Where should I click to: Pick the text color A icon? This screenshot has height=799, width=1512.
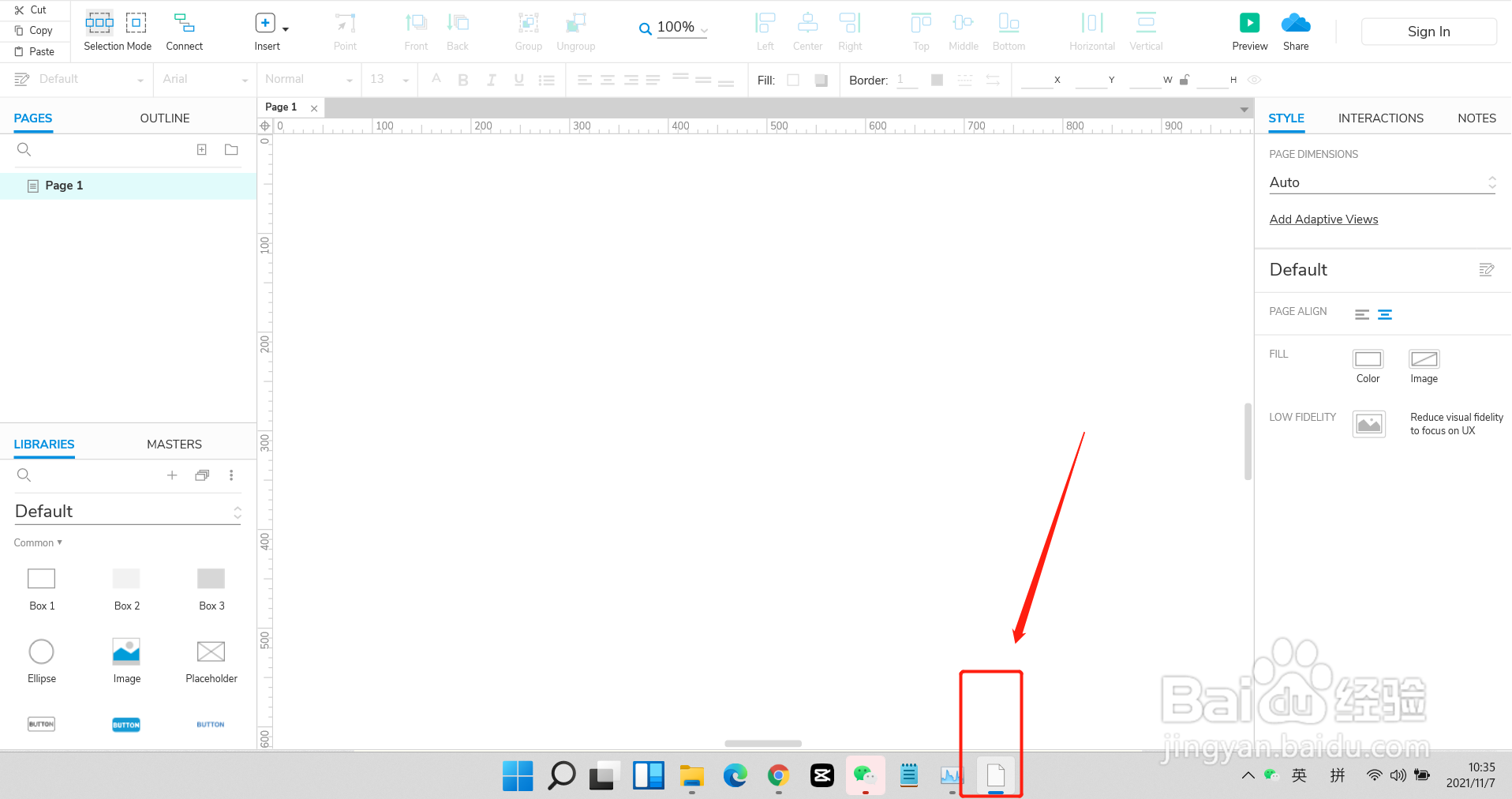[x=436, y=79]
